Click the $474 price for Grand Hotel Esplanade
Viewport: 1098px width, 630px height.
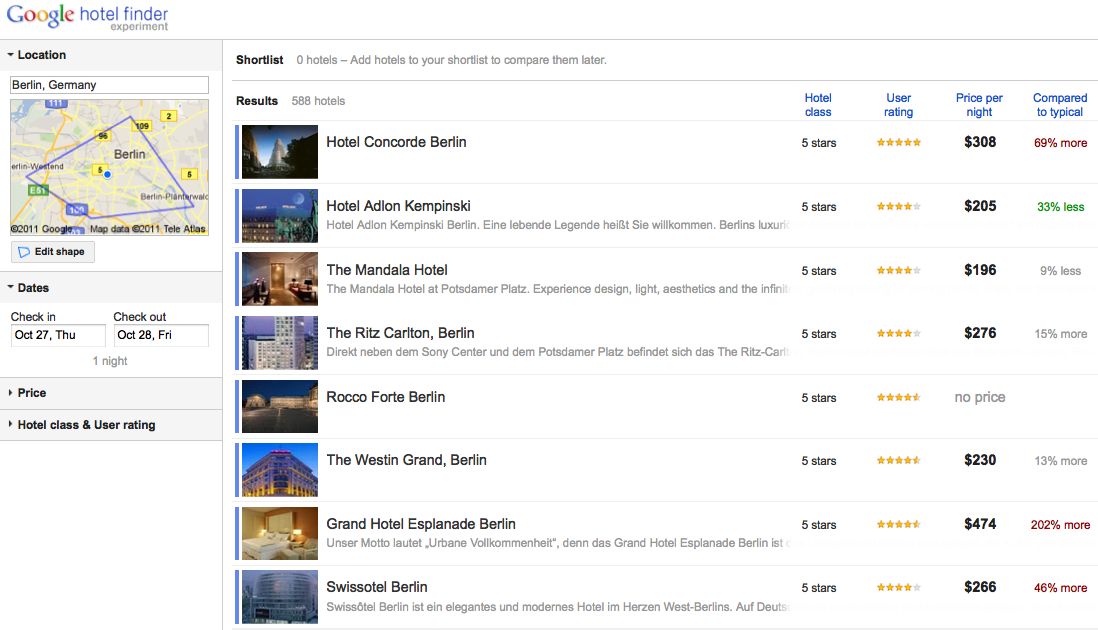pyautogui.click(x=980, y=524)
